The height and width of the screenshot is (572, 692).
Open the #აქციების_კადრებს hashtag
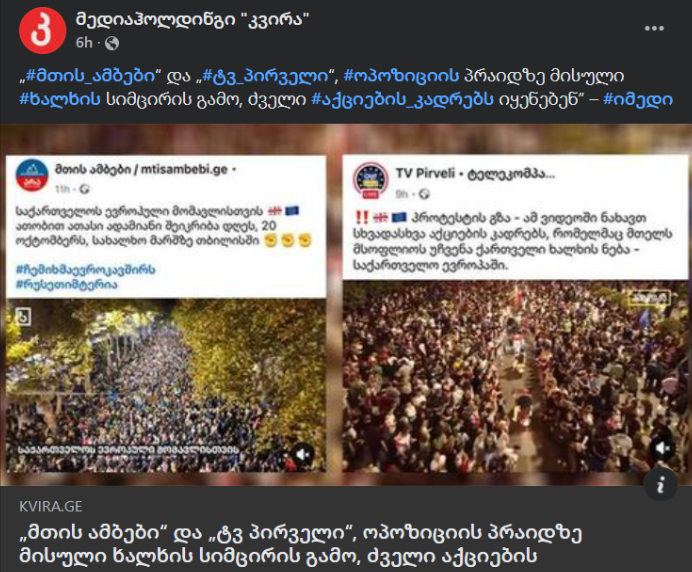point(402,99)
